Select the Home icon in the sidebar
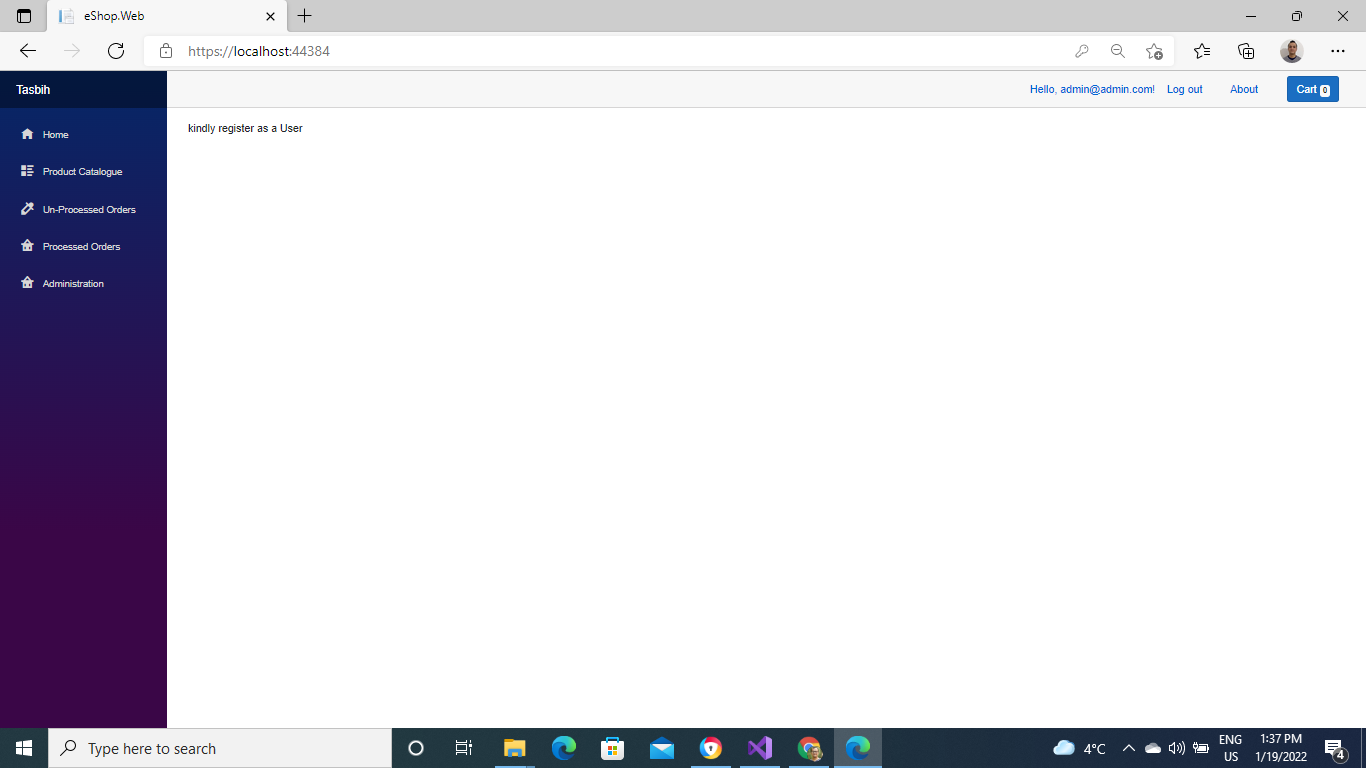 click(27, 134)
